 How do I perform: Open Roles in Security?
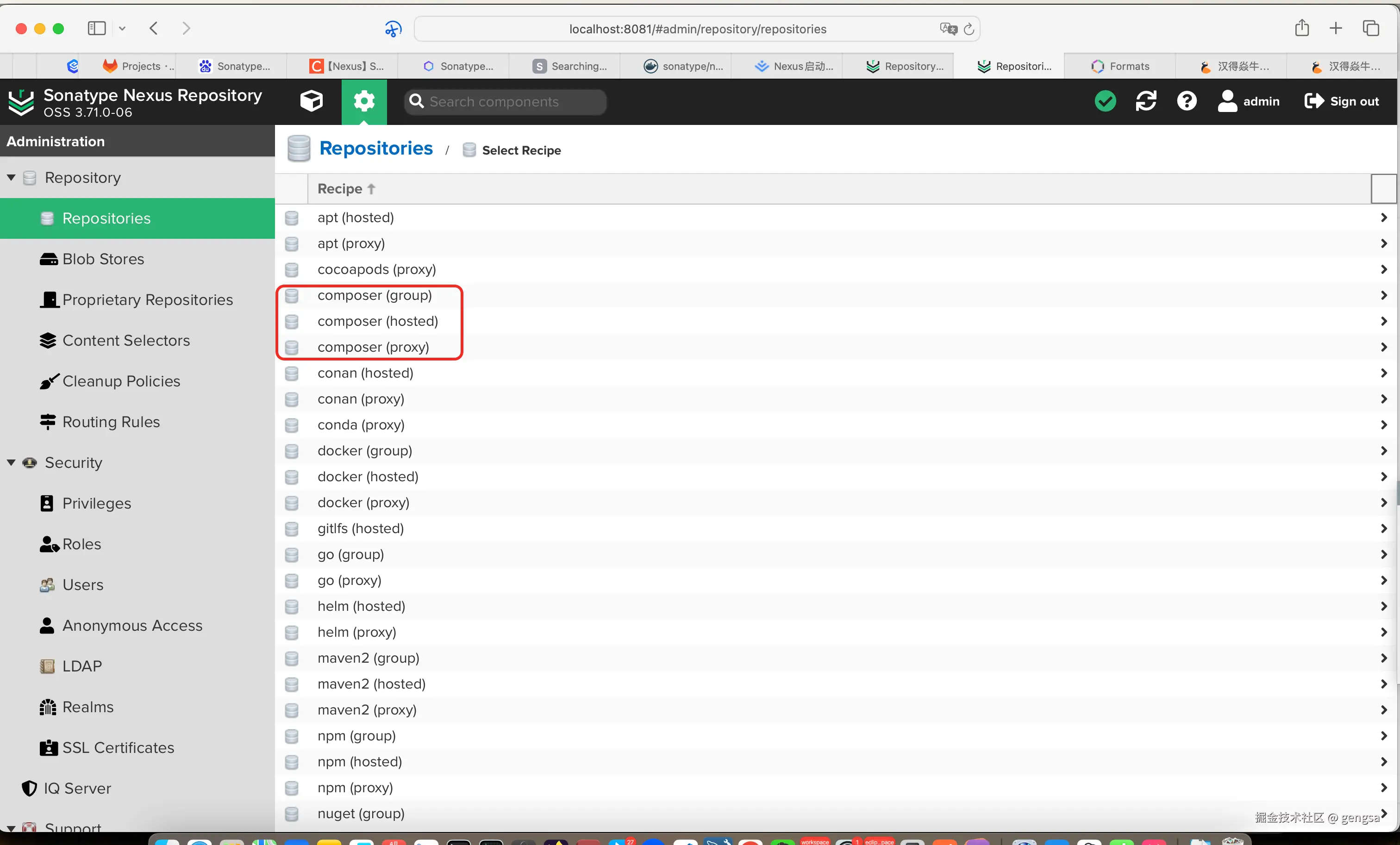click(137, 544)
